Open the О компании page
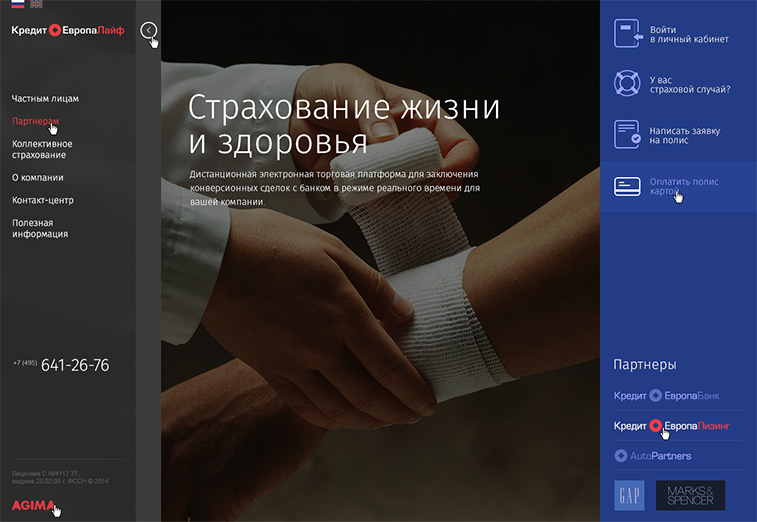 [x=38, y=177]
